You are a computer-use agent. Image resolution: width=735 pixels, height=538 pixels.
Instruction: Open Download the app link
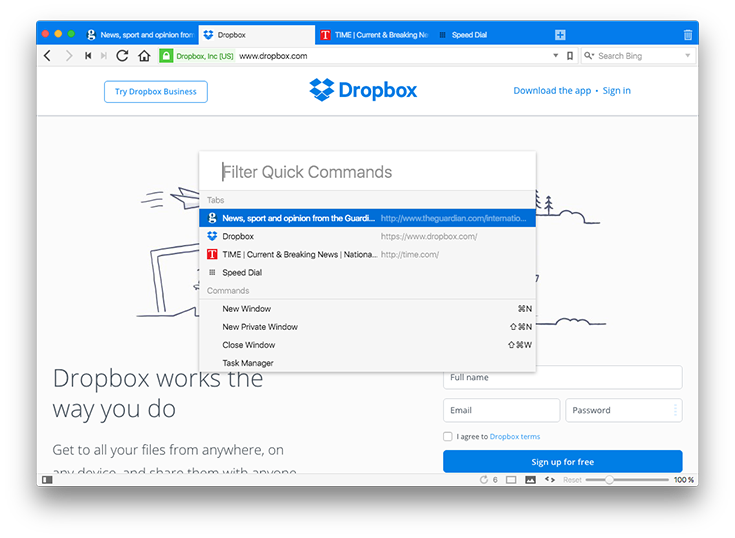pyautogui.click(x=552, y=90)
